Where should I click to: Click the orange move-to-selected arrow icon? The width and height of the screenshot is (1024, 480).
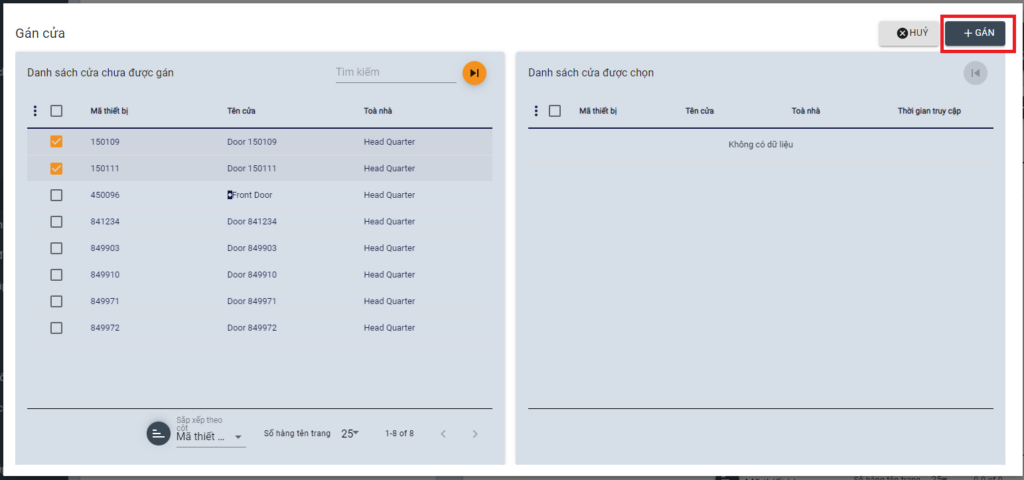pyautogui.click(x=474, y=73)
